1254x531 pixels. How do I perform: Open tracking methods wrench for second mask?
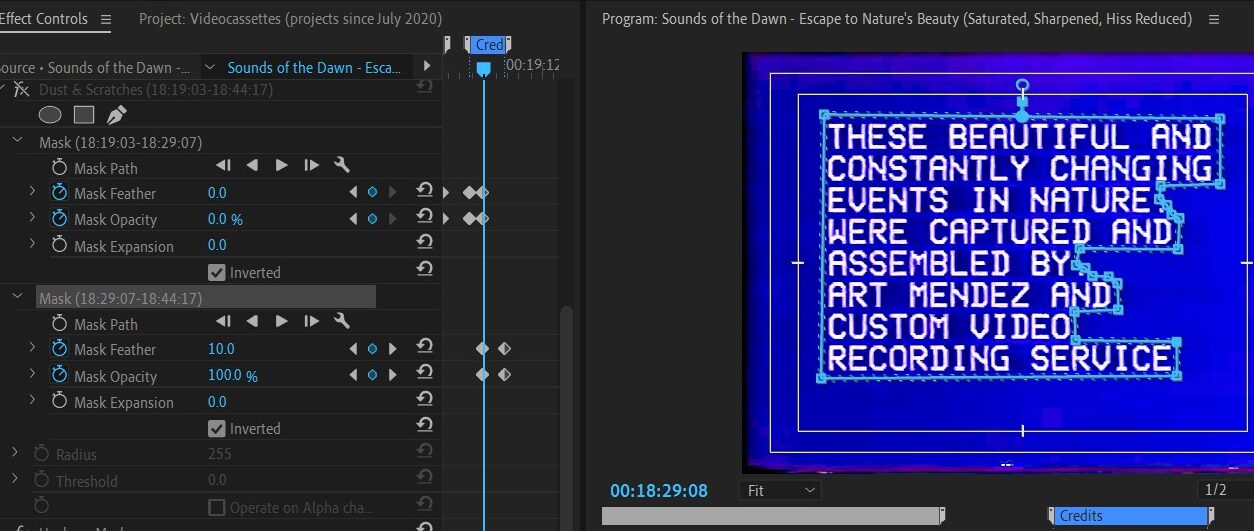341,321
